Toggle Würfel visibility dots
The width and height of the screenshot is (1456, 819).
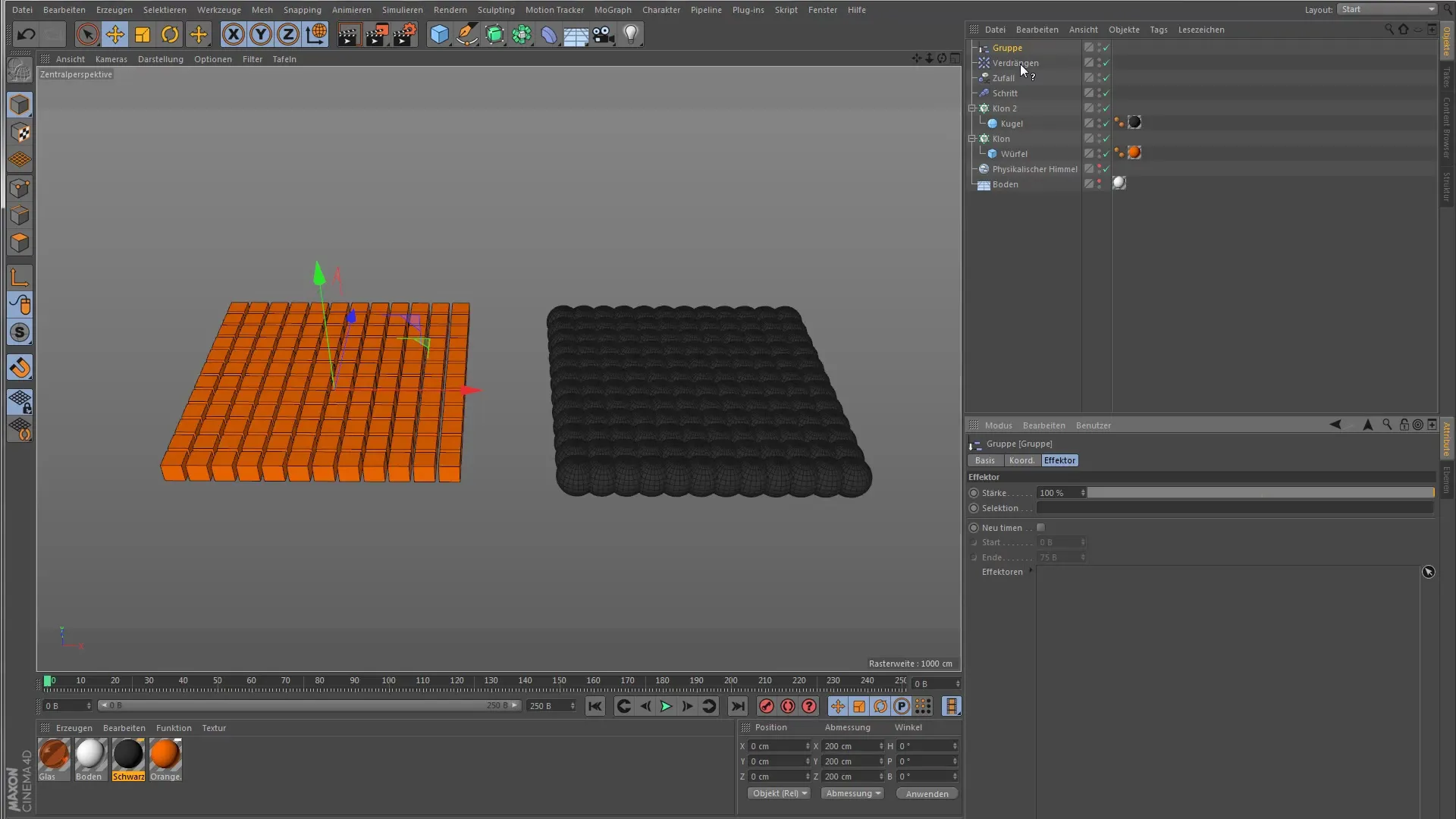[x=1100, y=154]
